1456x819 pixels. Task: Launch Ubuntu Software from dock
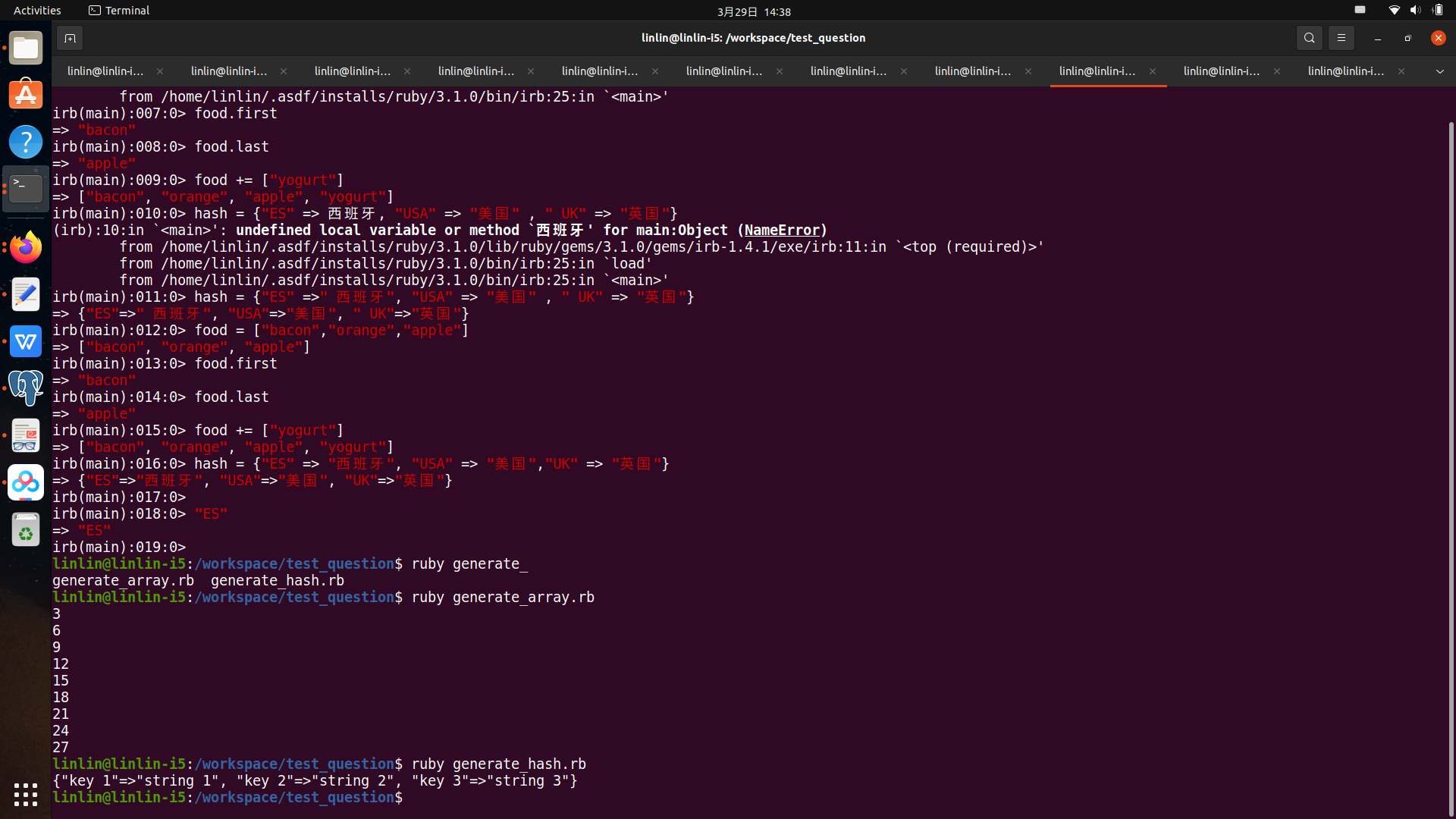click(x=26, y=95)
